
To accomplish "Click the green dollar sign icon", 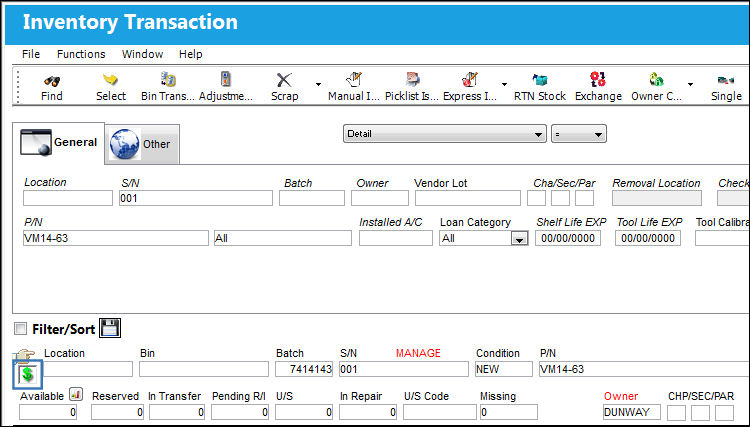I will (x=28, y=374).
